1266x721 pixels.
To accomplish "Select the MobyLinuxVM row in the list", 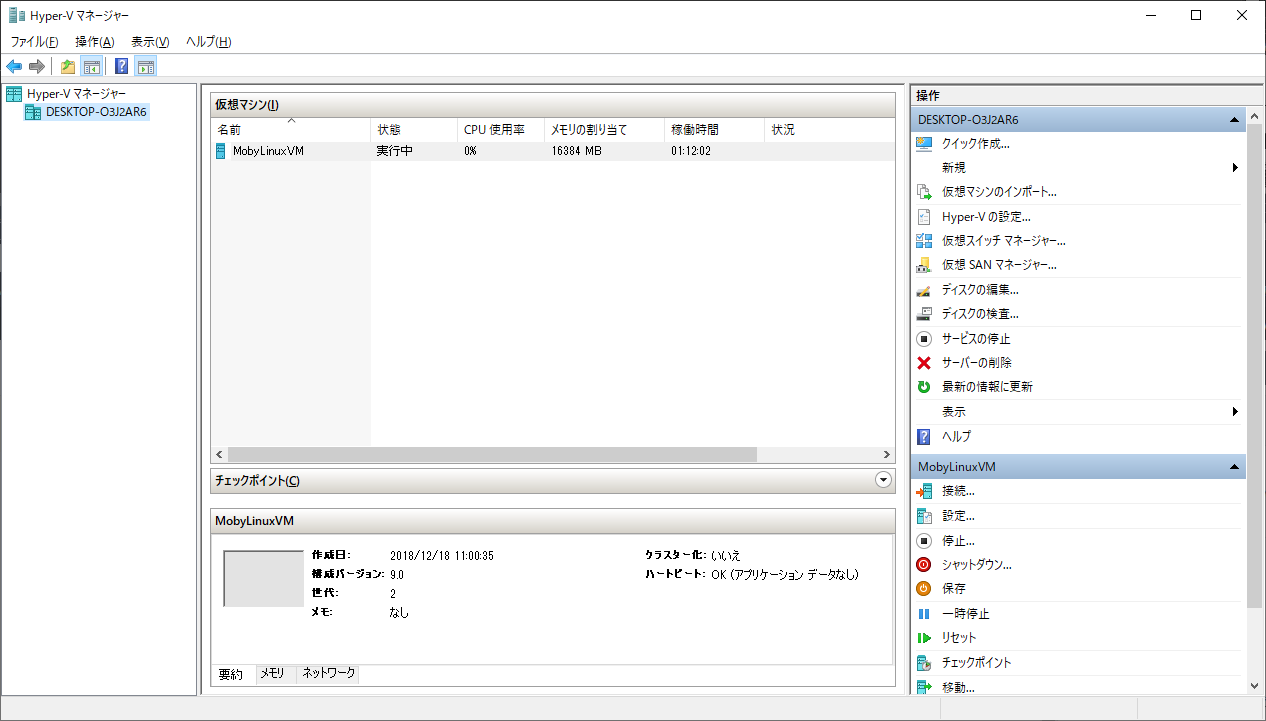I will click(x=553, y=152).
